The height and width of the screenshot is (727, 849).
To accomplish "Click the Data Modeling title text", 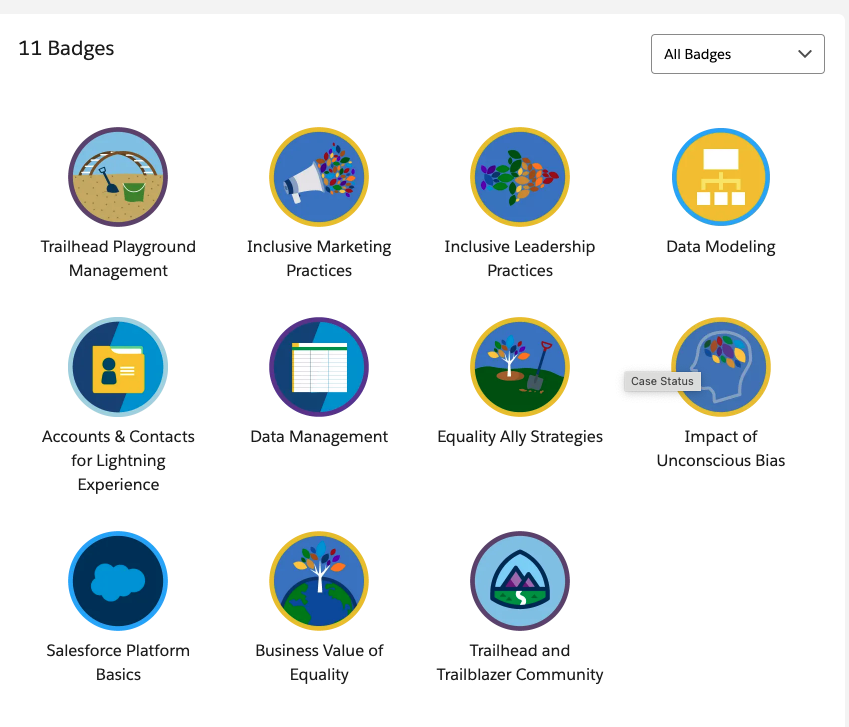I will click(x=721, y=247).
